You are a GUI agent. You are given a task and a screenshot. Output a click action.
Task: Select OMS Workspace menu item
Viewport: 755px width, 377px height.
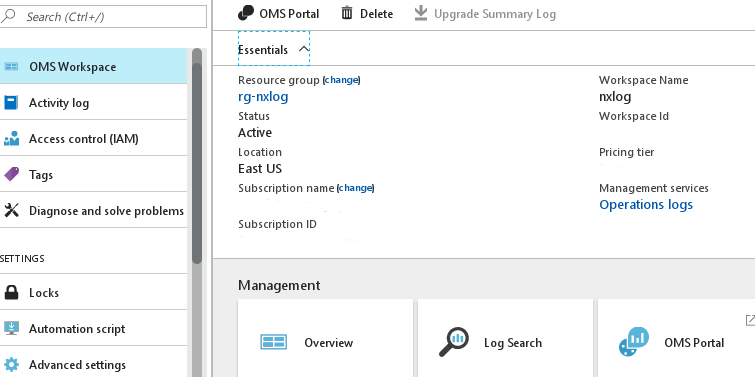coord(93,66)
